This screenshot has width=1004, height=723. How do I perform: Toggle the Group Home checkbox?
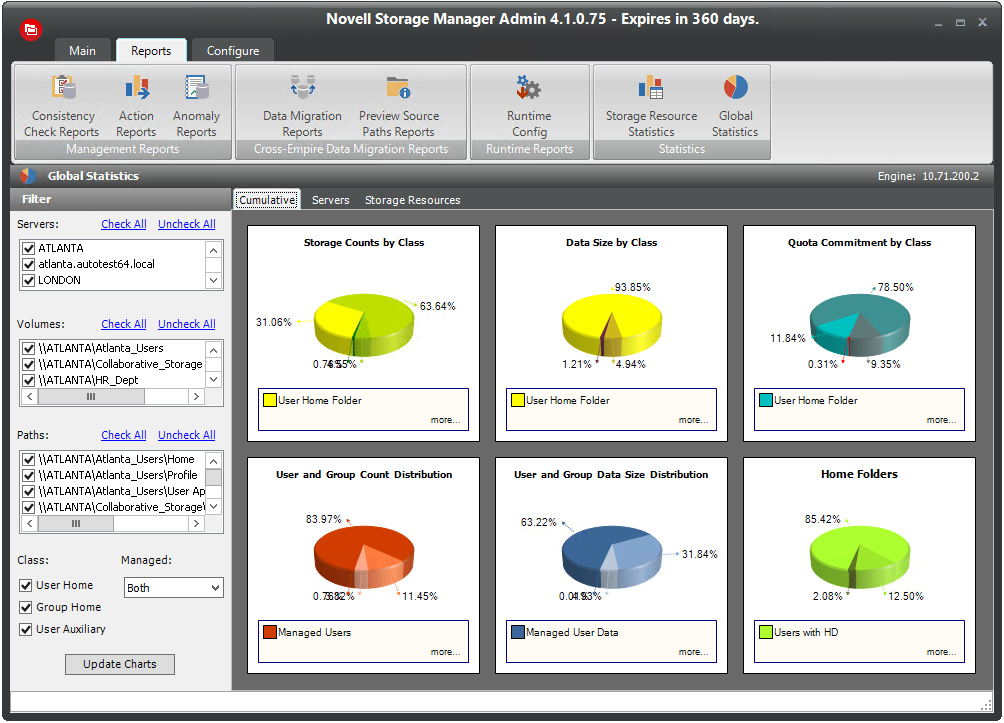27,607
